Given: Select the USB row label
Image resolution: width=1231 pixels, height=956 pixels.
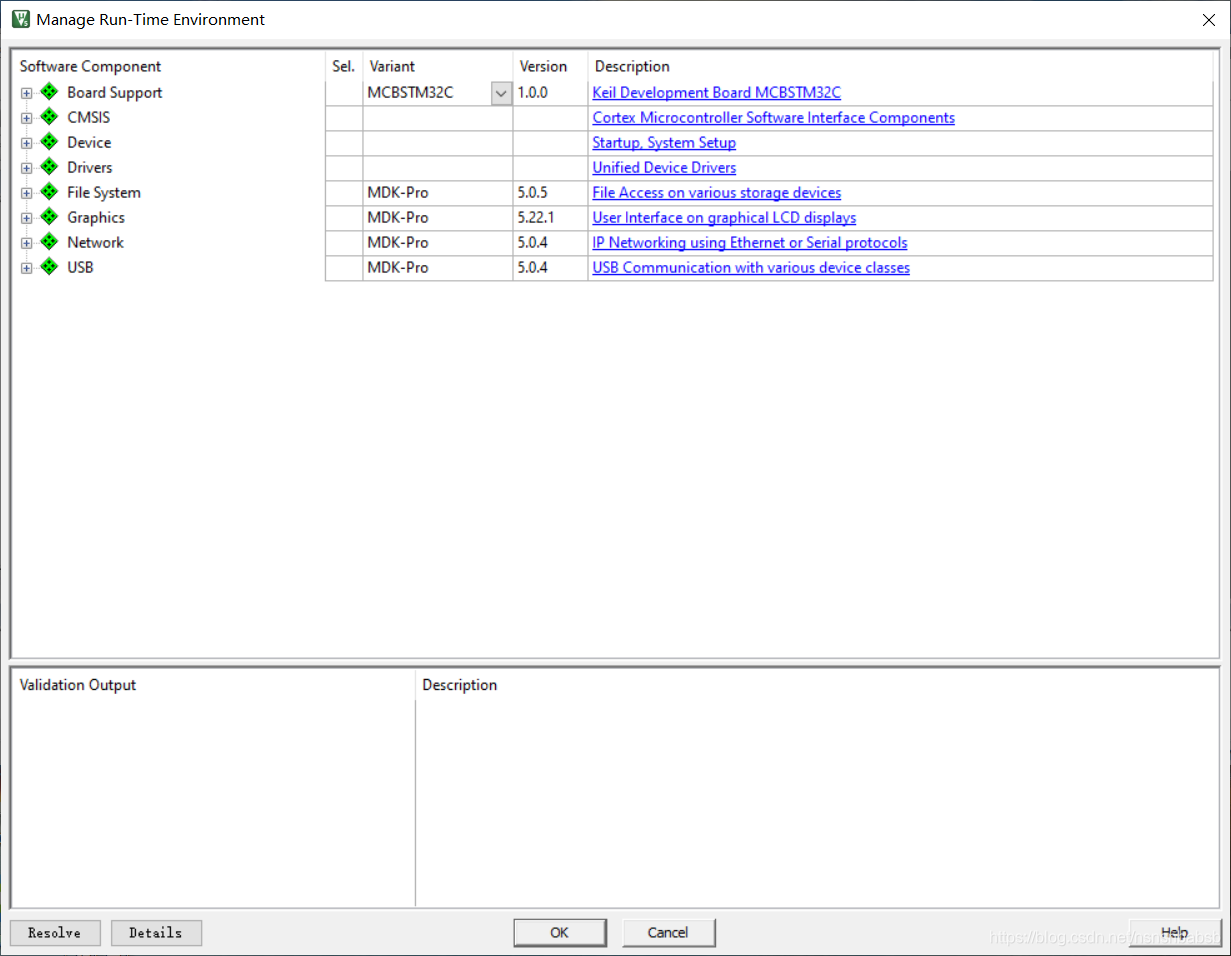Looking at the screenshot, I should tap(80, 267).
